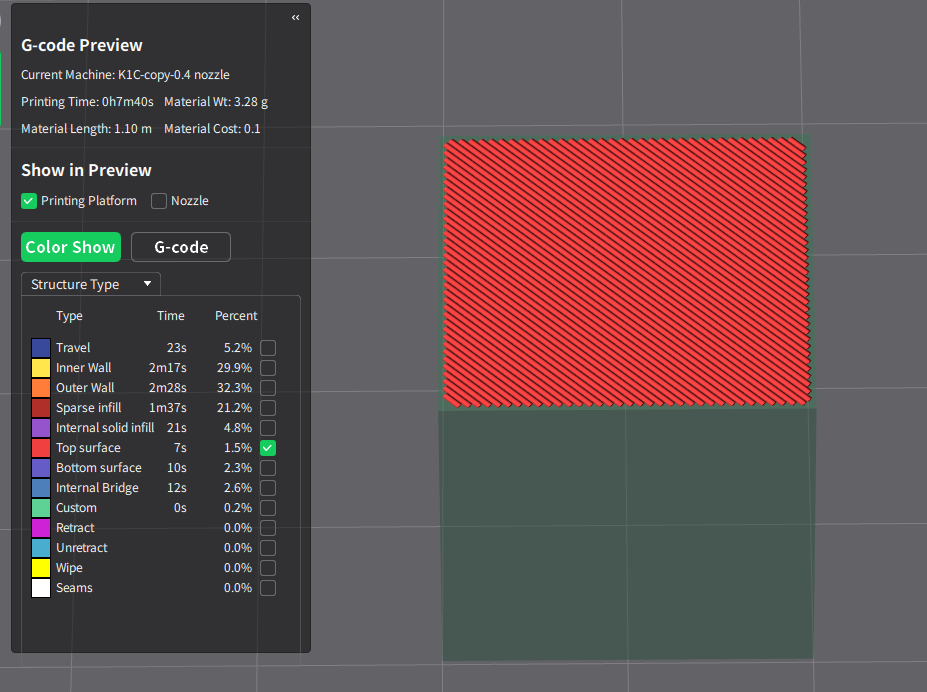927x692 pixels.
Task: Click the Internal solid infill swatch
Action: (41, 428)
